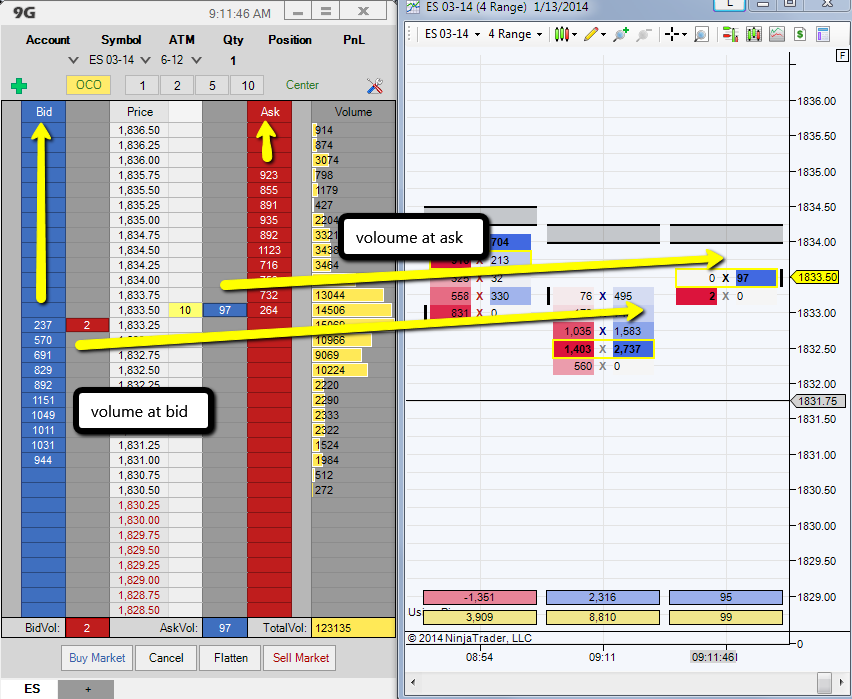
Task: Click the 1,833.50 price cell
Action: 139,310
